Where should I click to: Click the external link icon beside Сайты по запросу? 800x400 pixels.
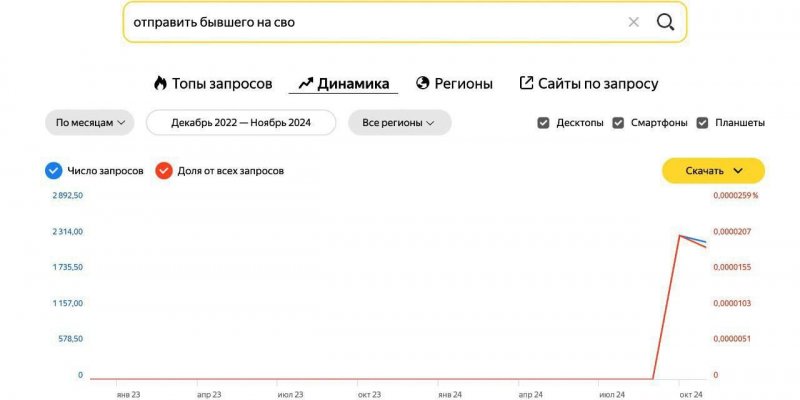click(526, 83)
